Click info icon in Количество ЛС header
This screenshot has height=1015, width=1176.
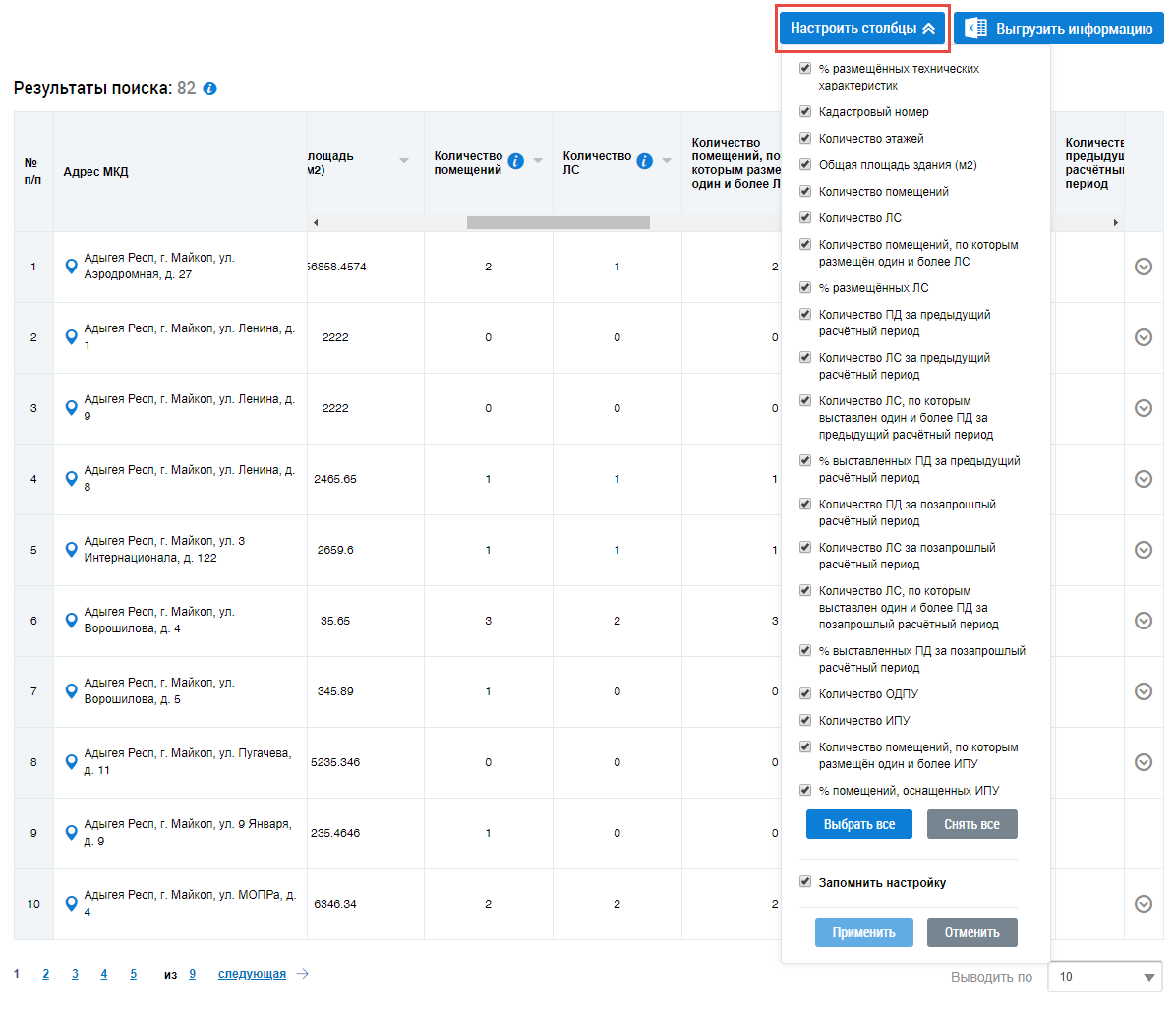[644, 161]
